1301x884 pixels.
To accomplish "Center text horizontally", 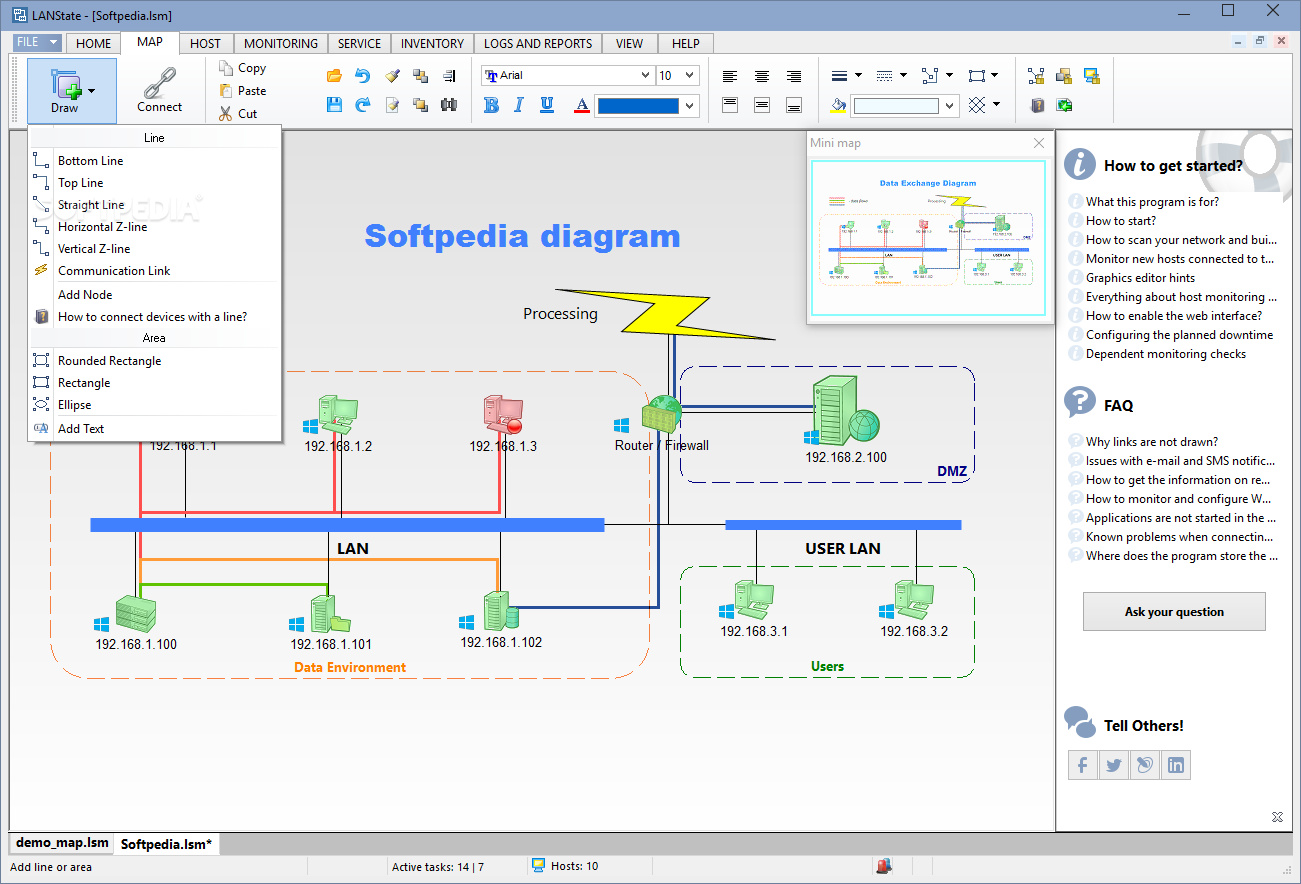I will pyautogui.click(x=762, y=76).
